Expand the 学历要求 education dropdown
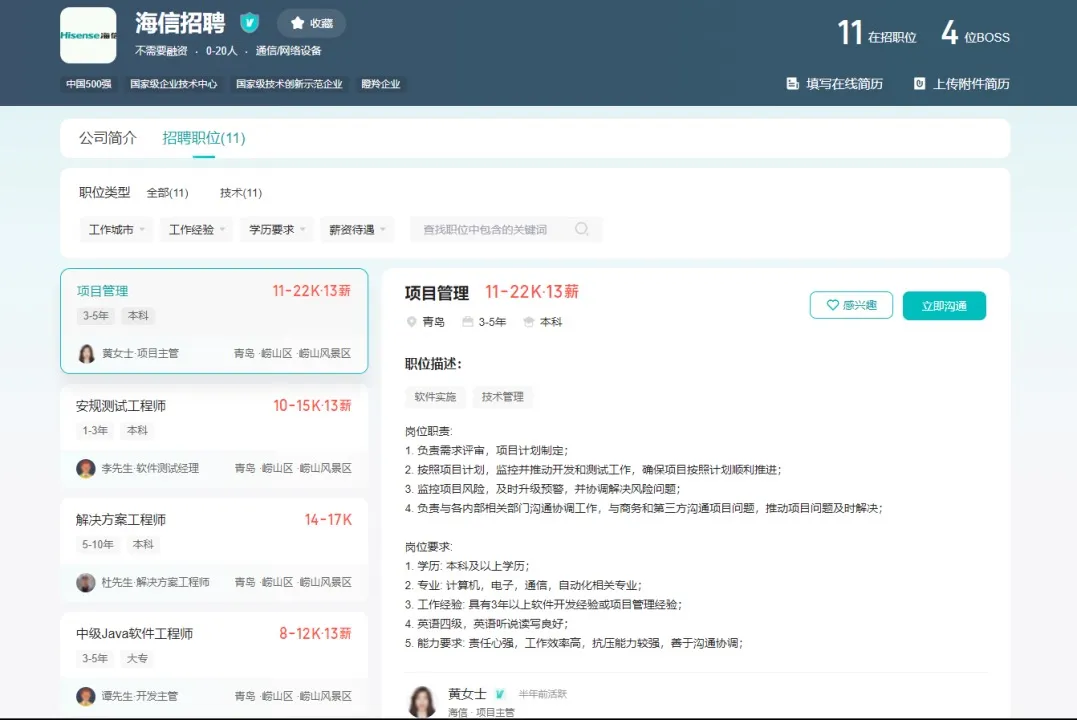This screenshot has width=1077, height=720. pos(277,230)
